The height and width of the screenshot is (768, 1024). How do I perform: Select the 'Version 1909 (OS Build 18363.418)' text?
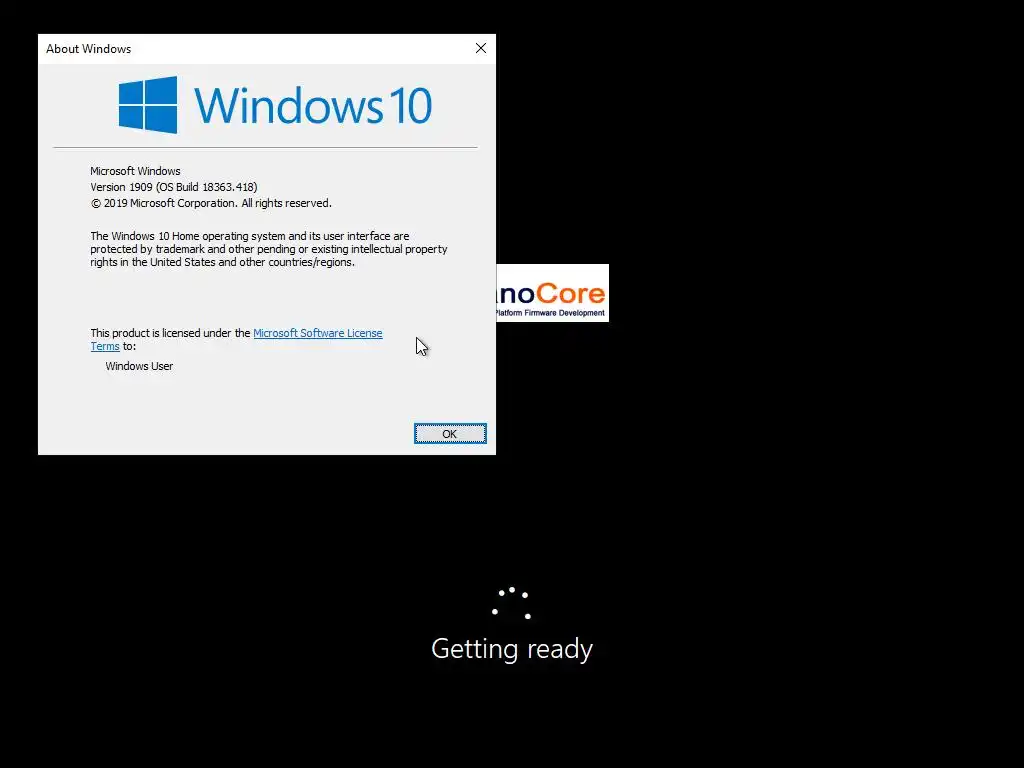point(174,187)
